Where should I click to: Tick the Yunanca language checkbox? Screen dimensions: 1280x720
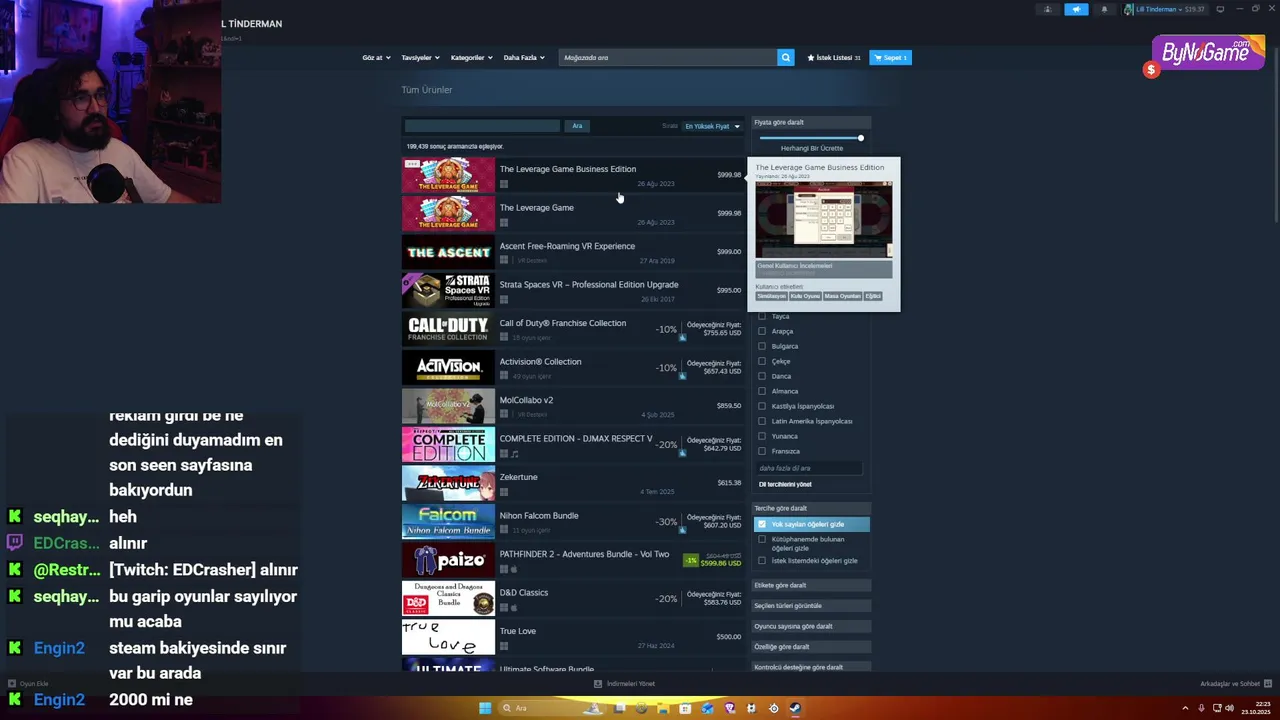(x=762, y=436)
